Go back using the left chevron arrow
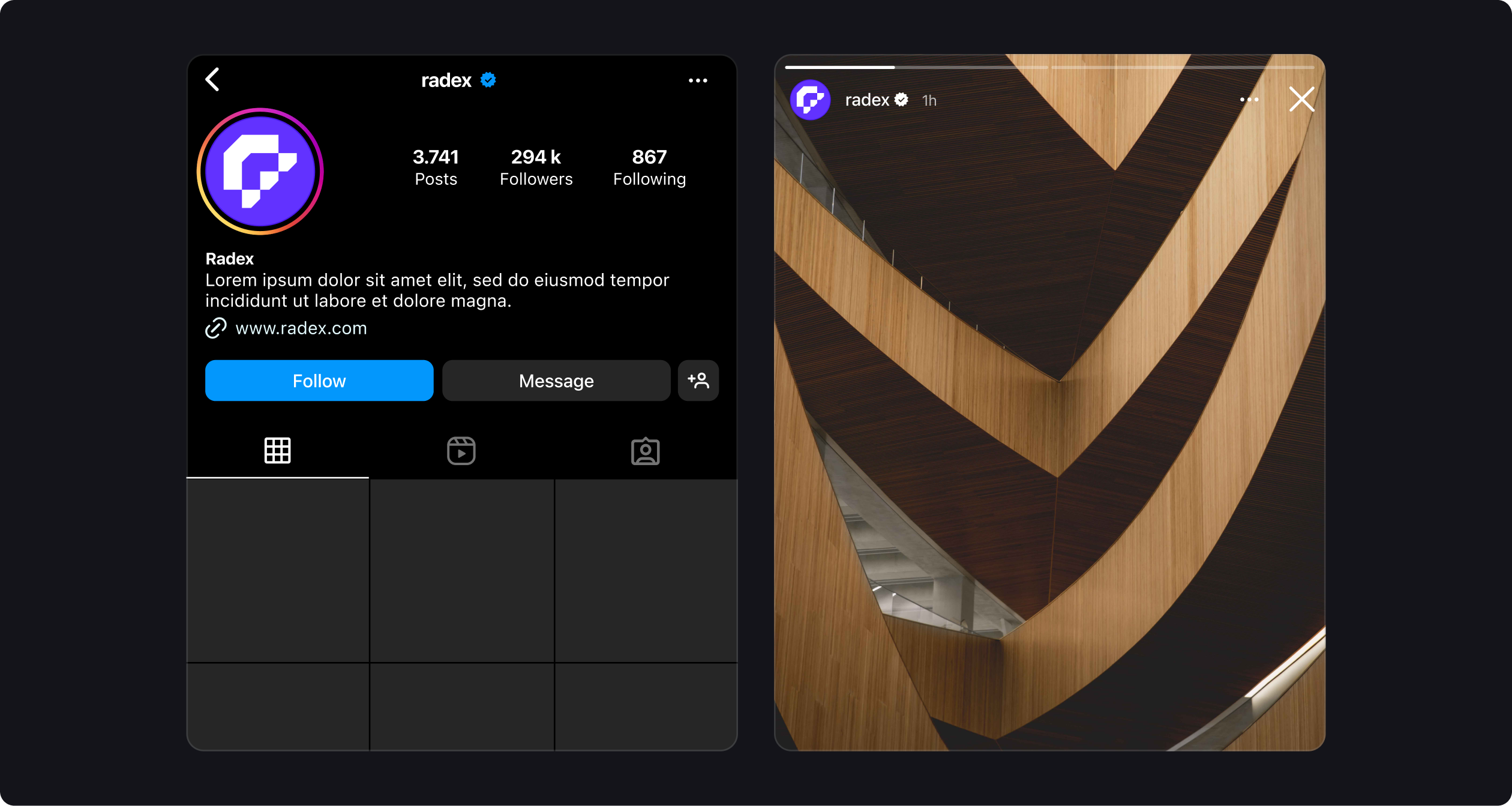This screenshot has width=1512, height=806. (x=213, y=80)
